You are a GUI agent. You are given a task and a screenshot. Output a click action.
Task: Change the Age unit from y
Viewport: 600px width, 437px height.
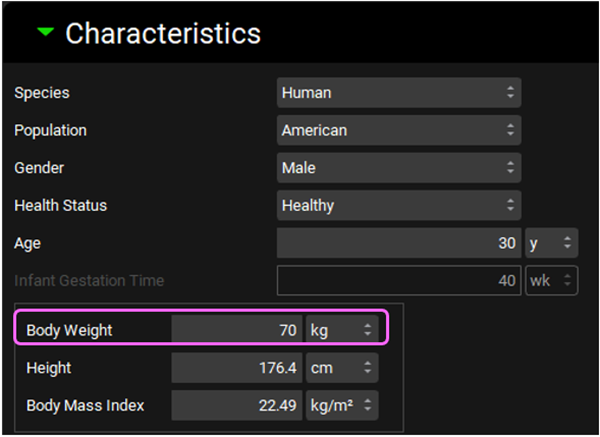point(551,243)
